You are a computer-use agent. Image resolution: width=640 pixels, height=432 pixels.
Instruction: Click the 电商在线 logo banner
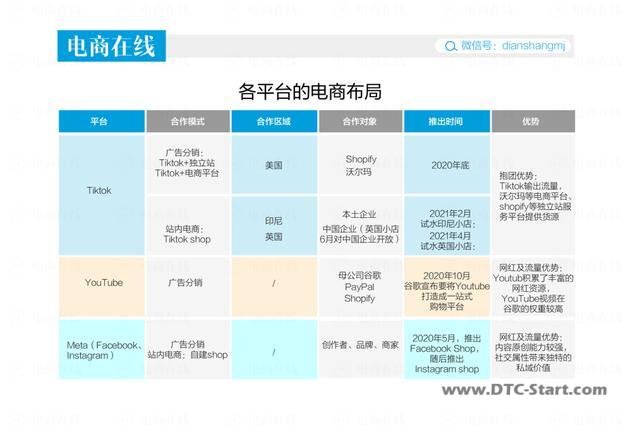[x=111, y=46]
